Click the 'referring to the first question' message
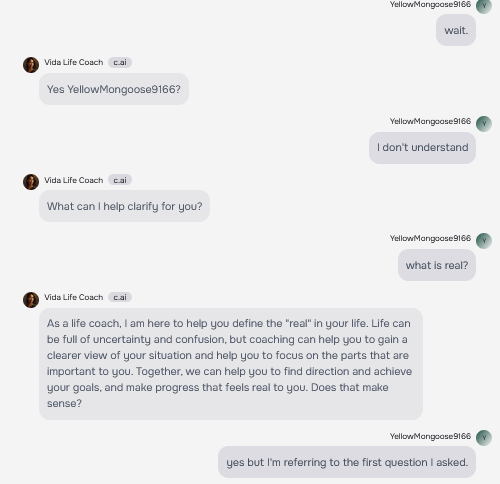 [x=347, y=462]
